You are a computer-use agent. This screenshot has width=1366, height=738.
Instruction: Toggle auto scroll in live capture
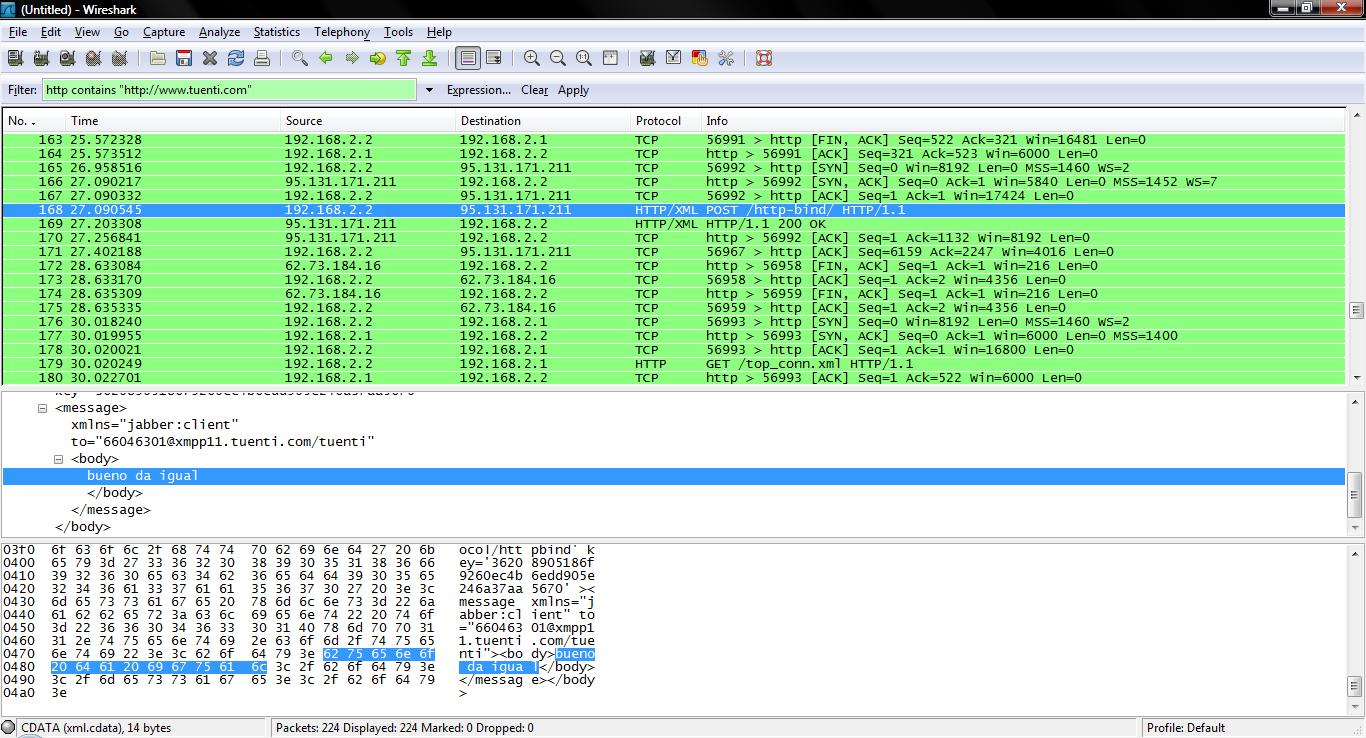point(494,58)
